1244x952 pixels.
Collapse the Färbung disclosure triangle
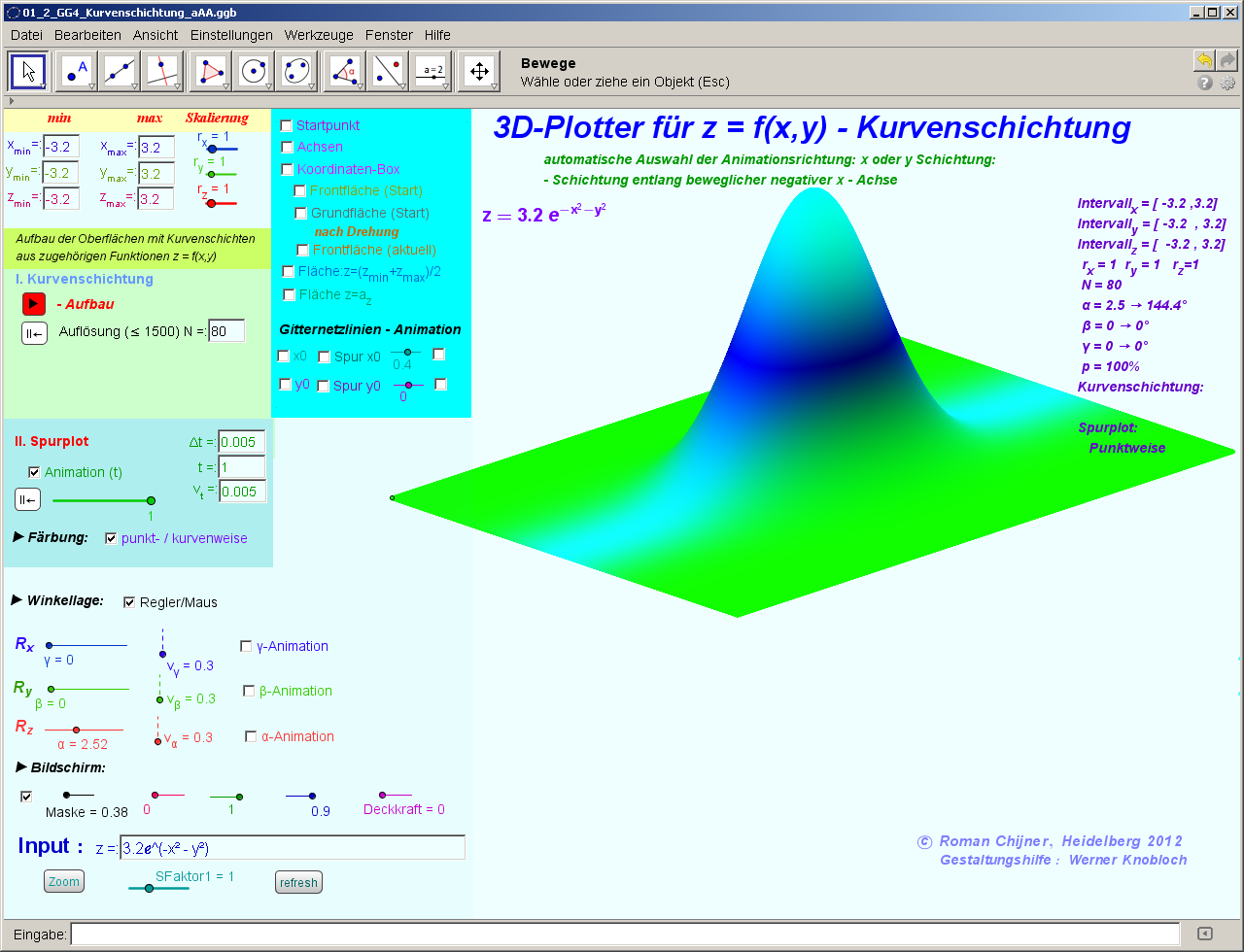tap(18, 536)
